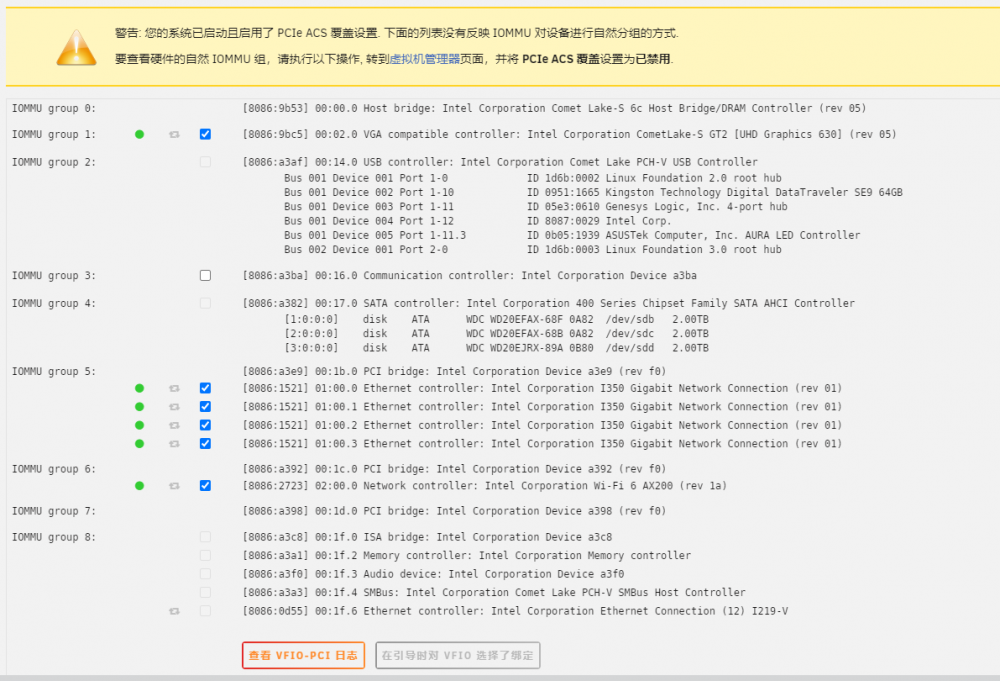
Task: Click the PCI bridge 00:1c.0 Device a392 text
Action: point(454,469)
